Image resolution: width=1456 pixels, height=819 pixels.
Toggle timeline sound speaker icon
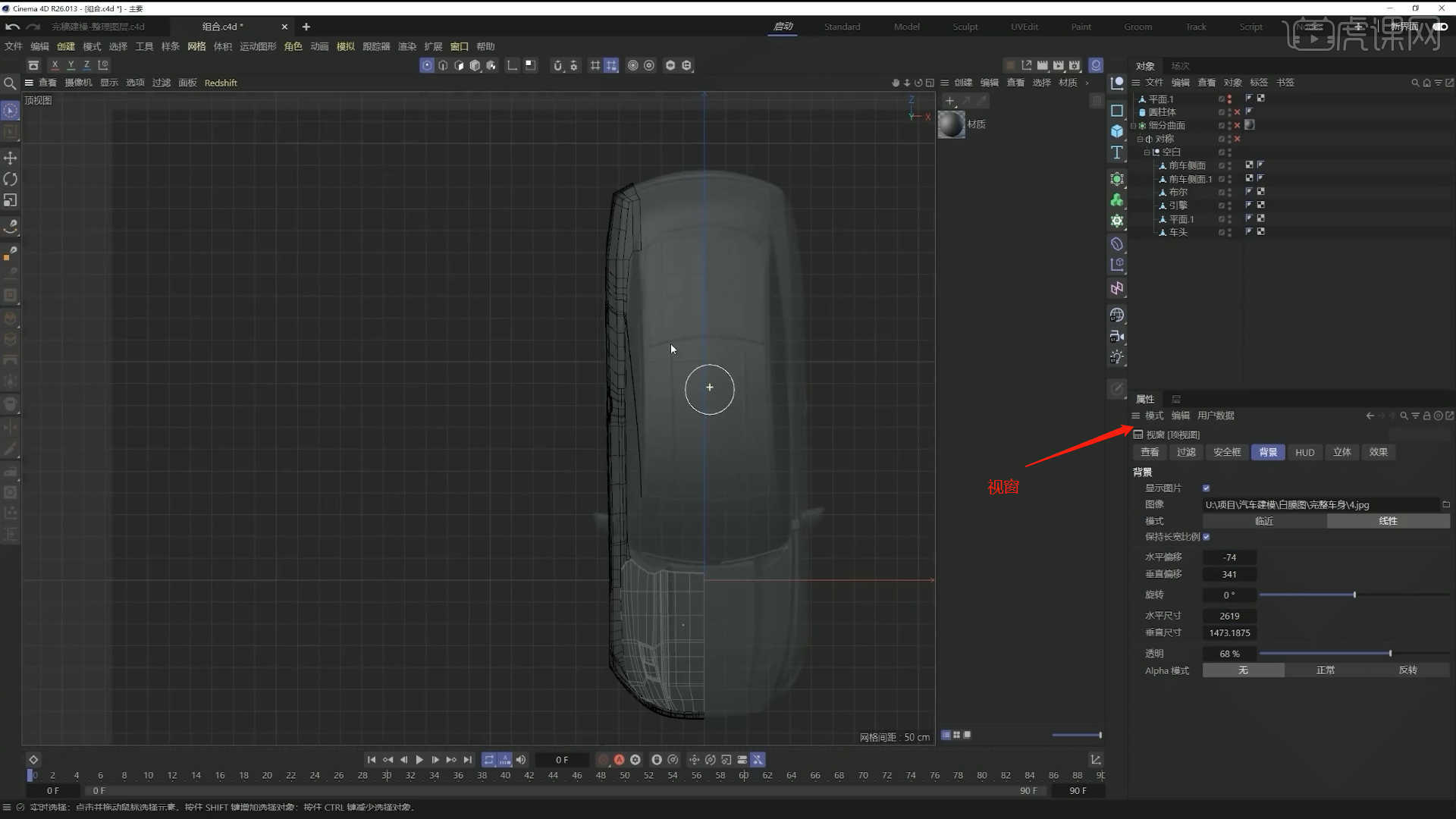pyautogui.click(x=521, y=760)
